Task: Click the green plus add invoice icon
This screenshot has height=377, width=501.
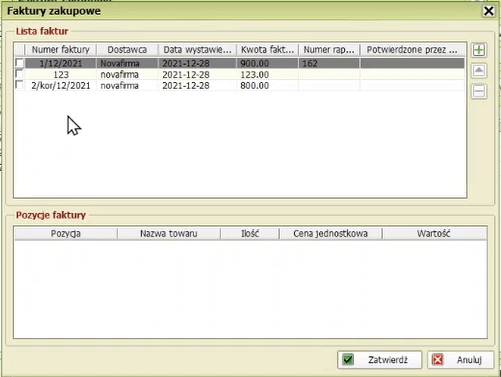Action: tap(479, 50)
